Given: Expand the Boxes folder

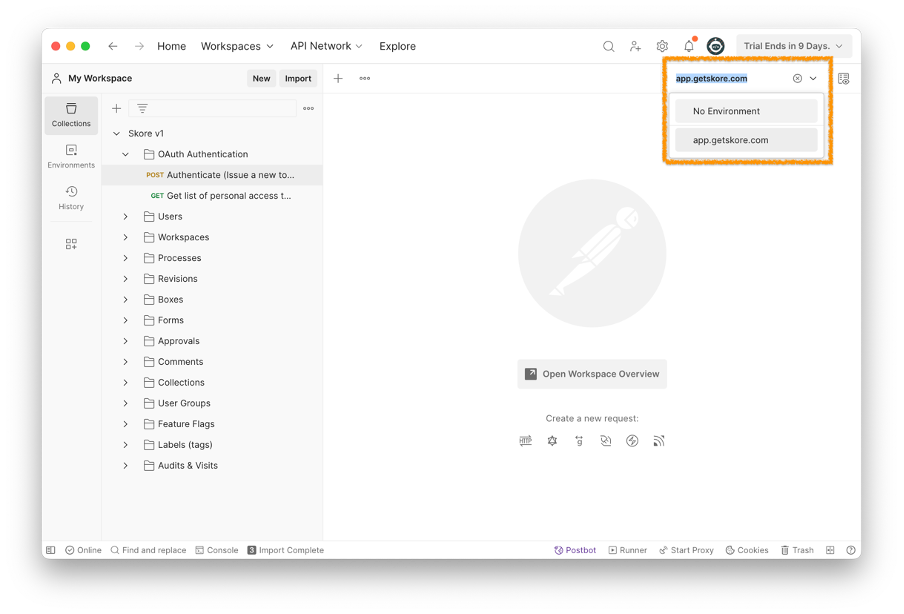Looking at the screenshot, I should pyautogui.click(x=125, y=299).
